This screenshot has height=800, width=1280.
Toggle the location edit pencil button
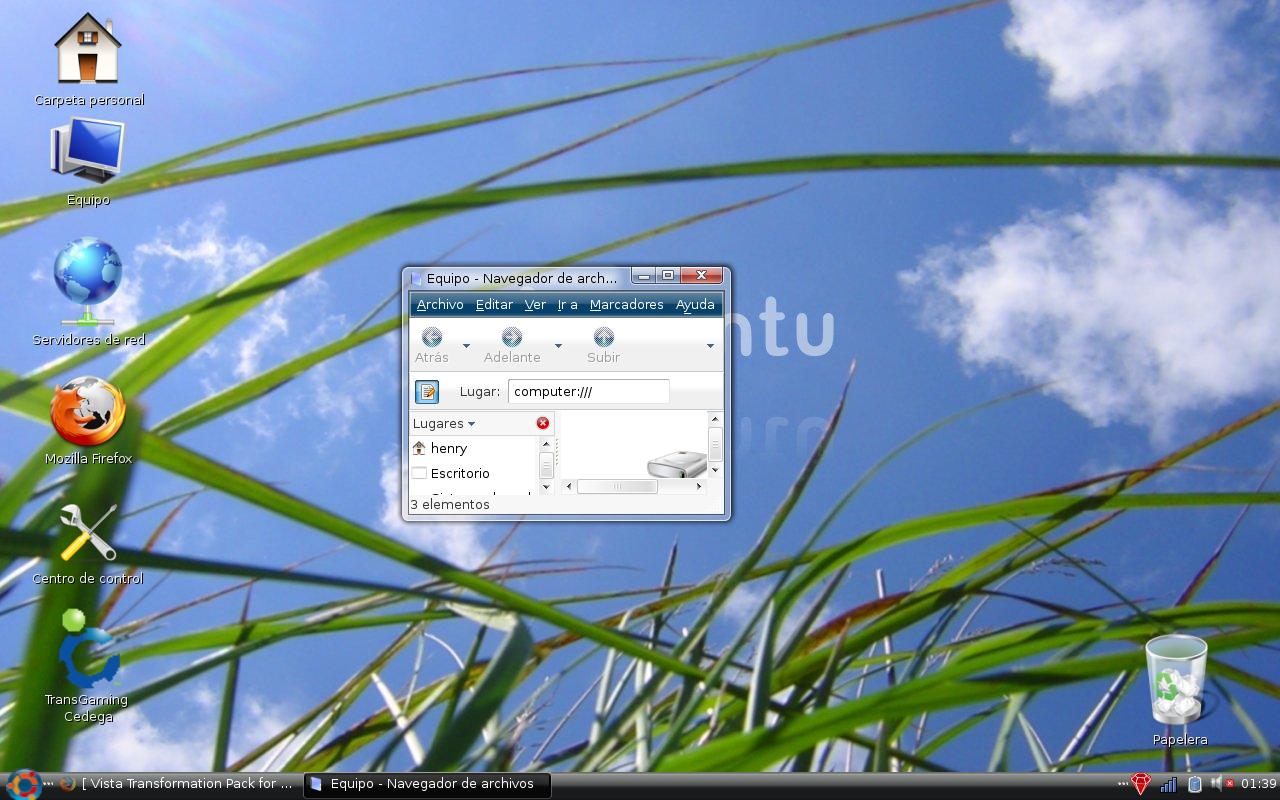click(427, 391)
